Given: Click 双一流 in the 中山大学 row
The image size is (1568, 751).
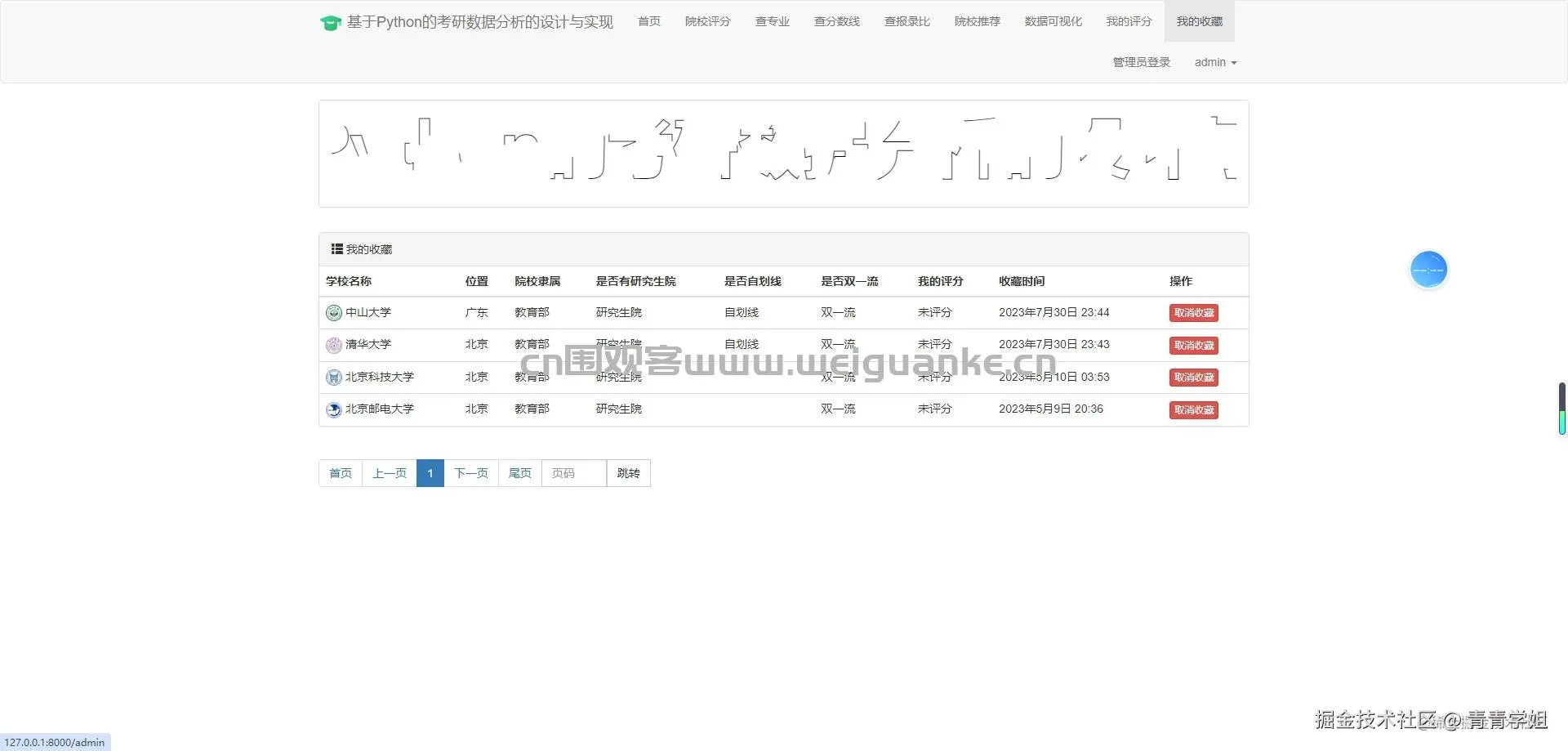Looking at the screenshot, I should click(838, 312).
